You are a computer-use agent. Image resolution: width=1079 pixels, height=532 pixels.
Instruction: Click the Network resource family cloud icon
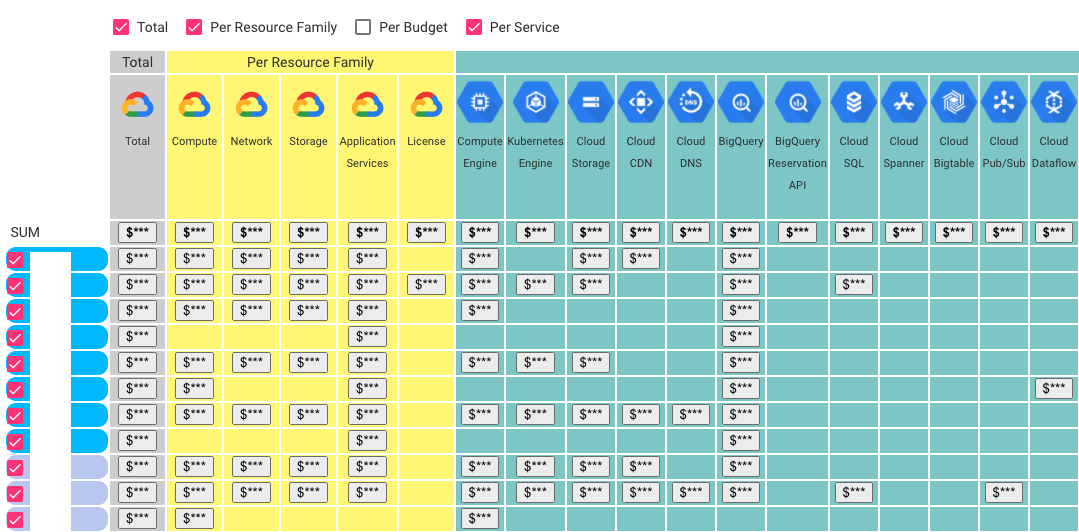(x=252, y=105)
